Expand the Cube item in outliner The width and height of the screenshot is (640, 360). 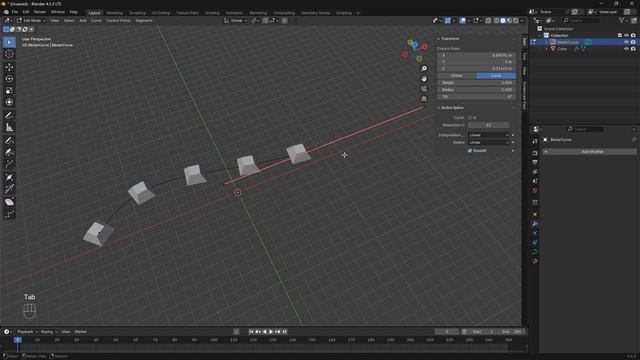coord(547,49)
